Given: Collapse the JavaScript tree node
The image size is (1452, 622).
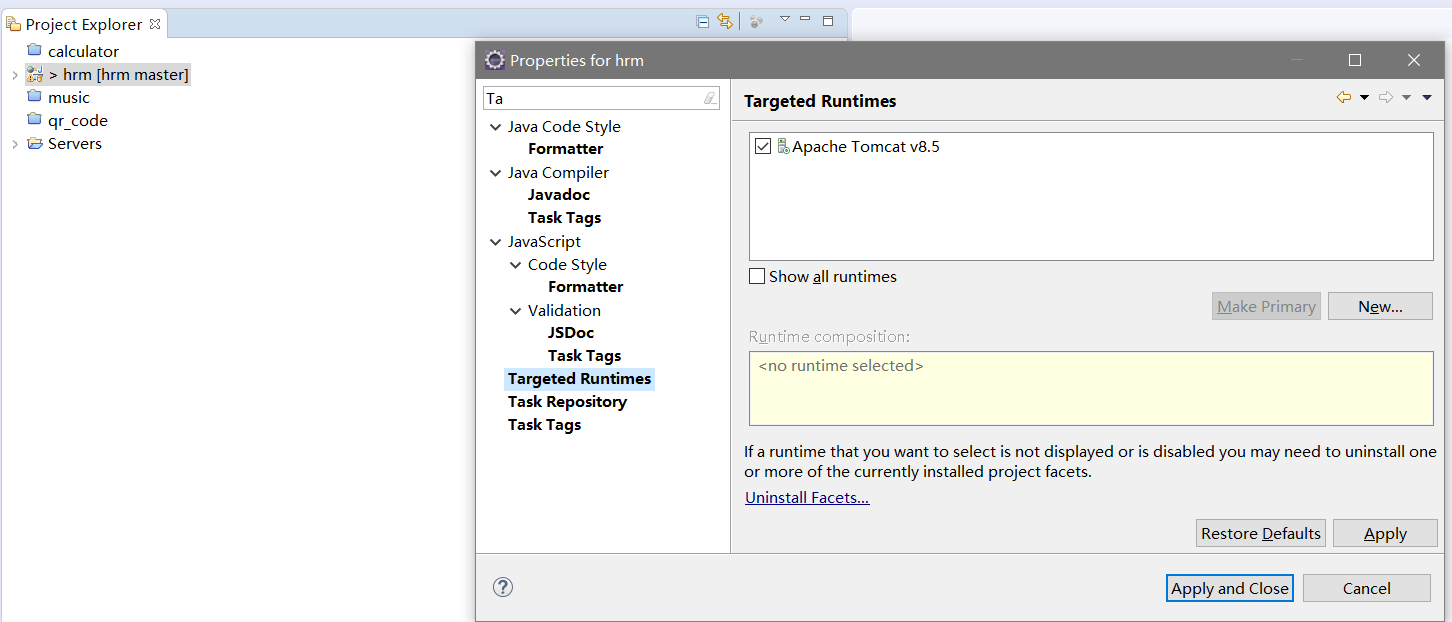Looking at the screenshot, I should (495, 242).
